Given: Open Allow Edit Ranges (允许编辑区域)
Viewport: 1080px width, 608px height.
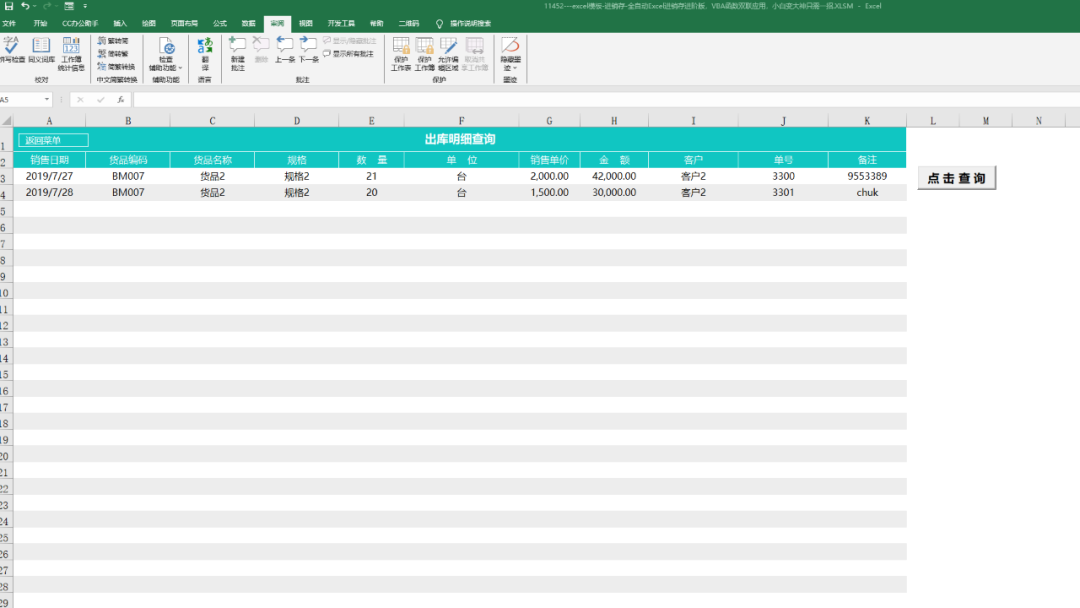Looking at the screenshot, I should pos(448,54).
